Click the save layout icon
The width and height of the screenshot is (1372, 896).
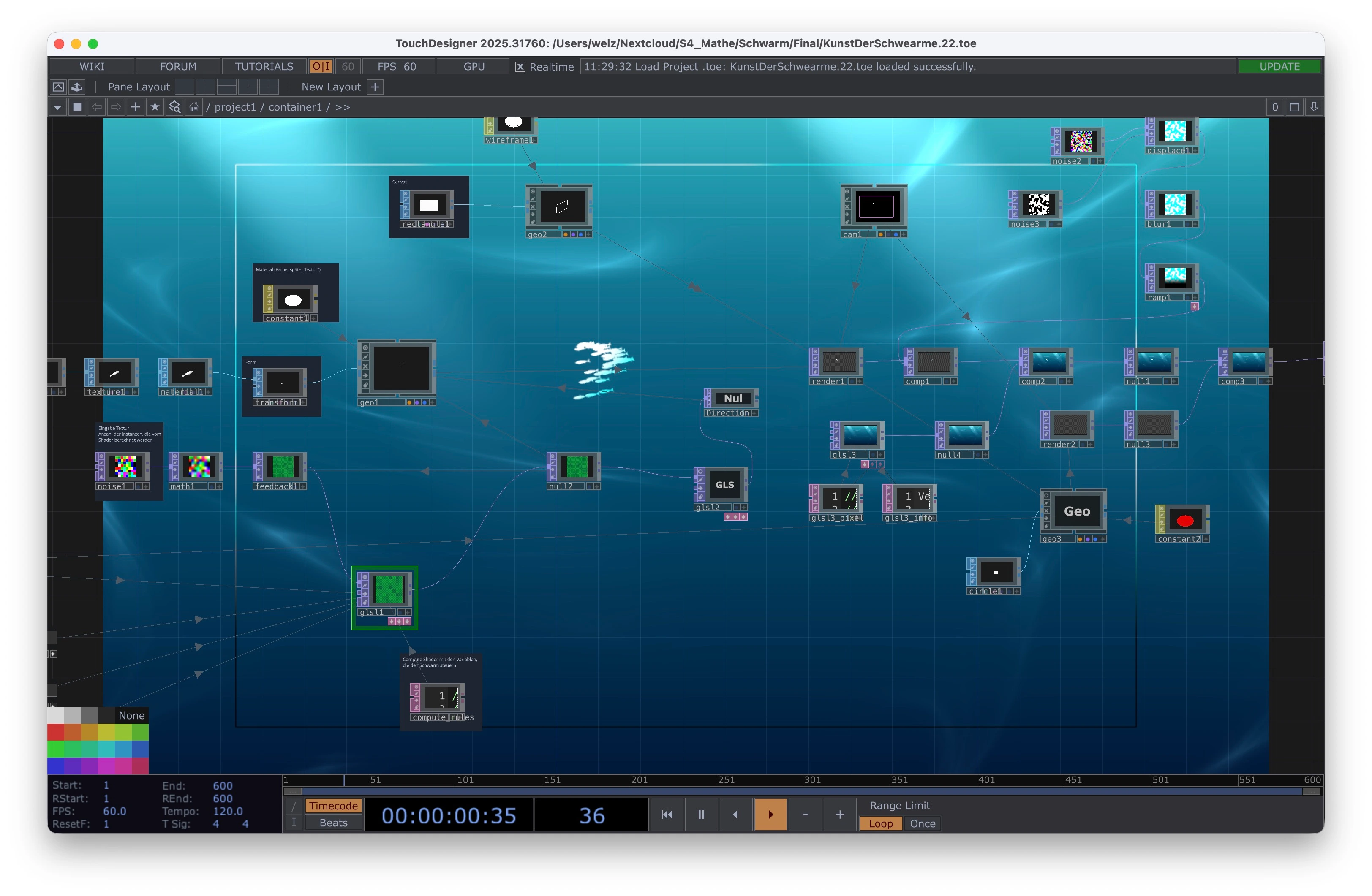77,87
